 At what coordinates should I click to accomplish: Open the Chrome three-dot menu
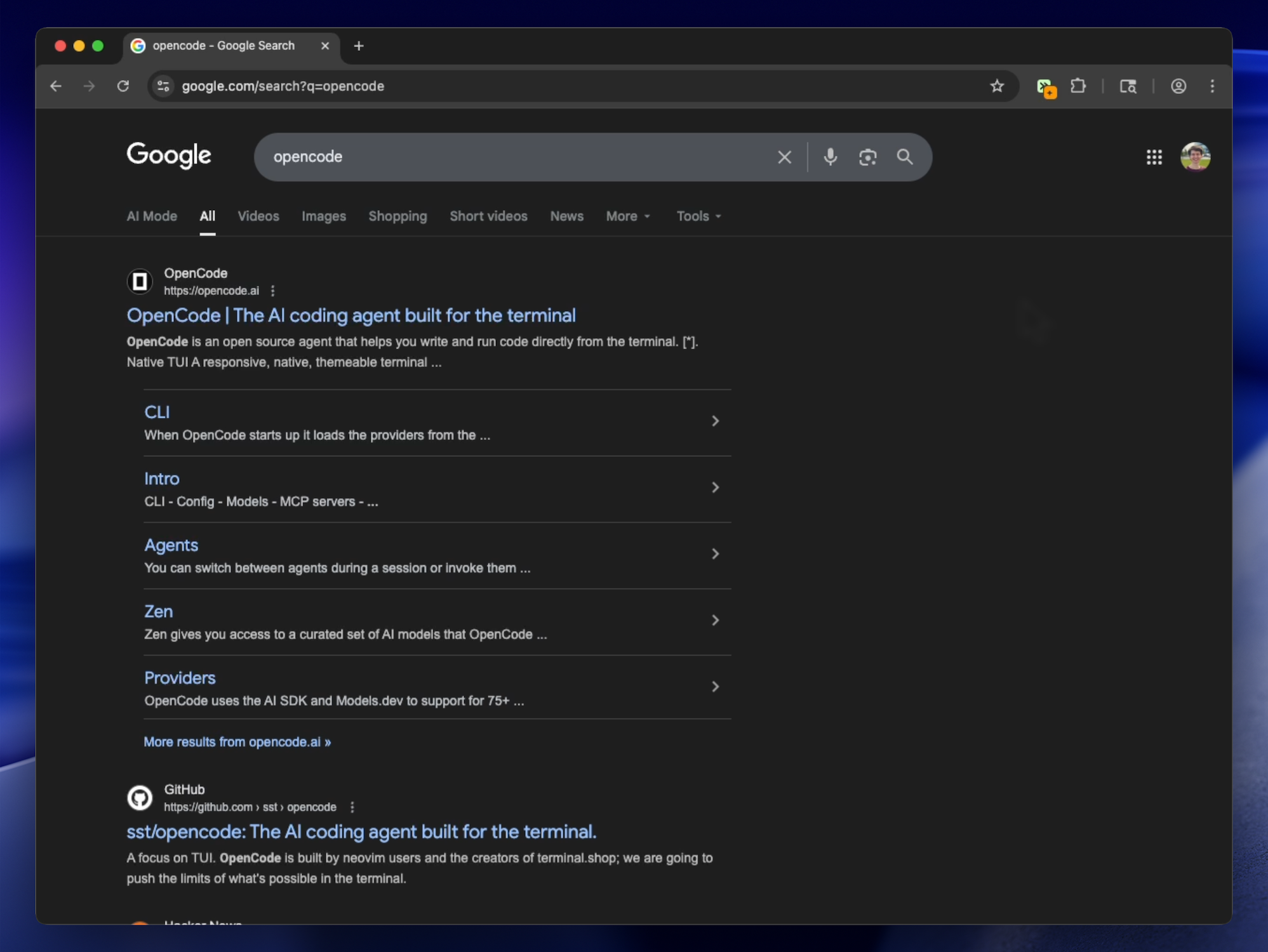pos(1212,86)
